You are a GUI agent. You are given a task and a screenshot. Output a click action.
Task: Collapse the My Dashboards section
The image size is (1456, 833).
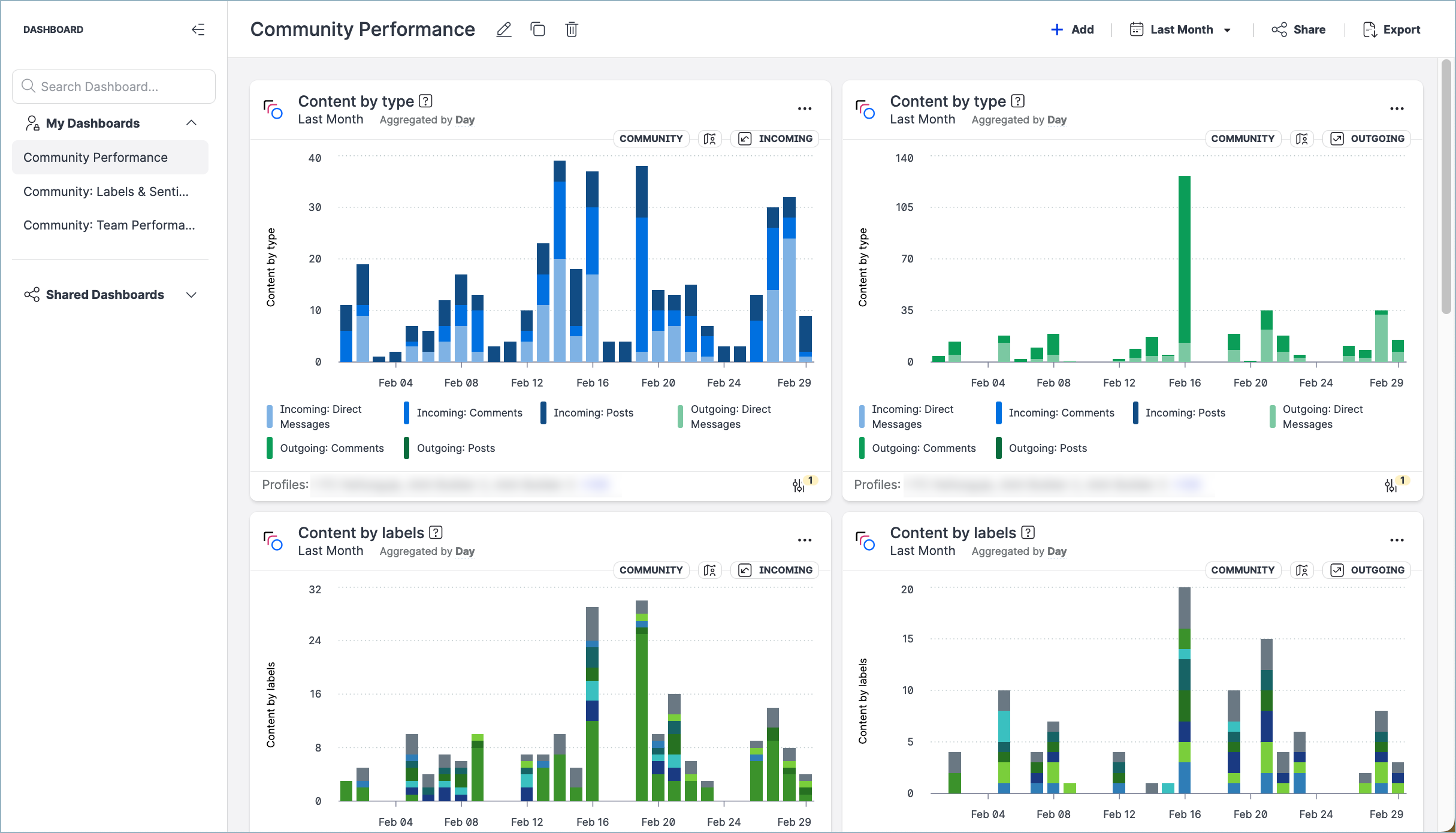click(191, 123)
